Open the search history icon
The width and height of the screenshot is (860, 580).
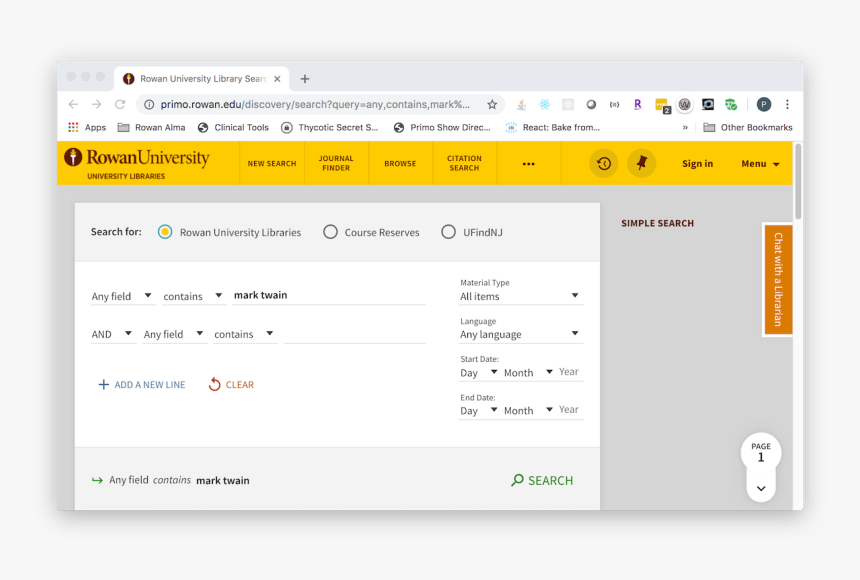tap(603, 163)
